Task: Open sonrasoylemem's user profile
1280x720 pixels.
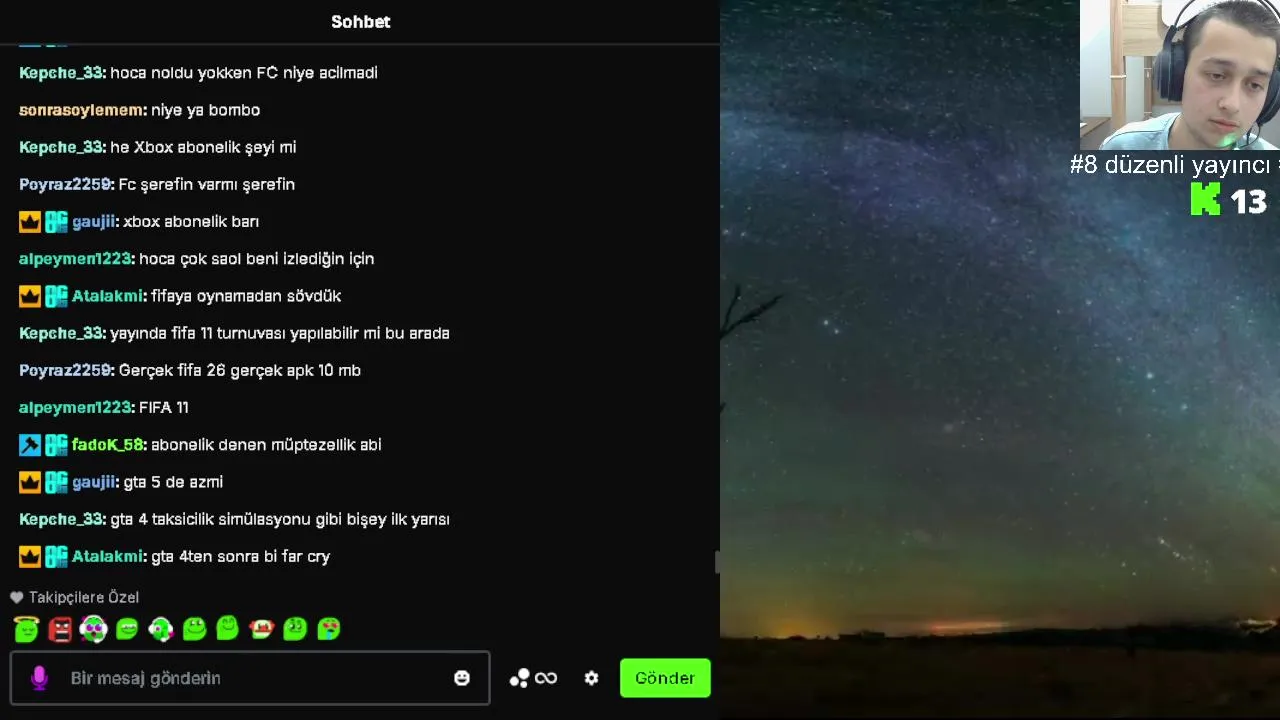Action: pos(83,110)
